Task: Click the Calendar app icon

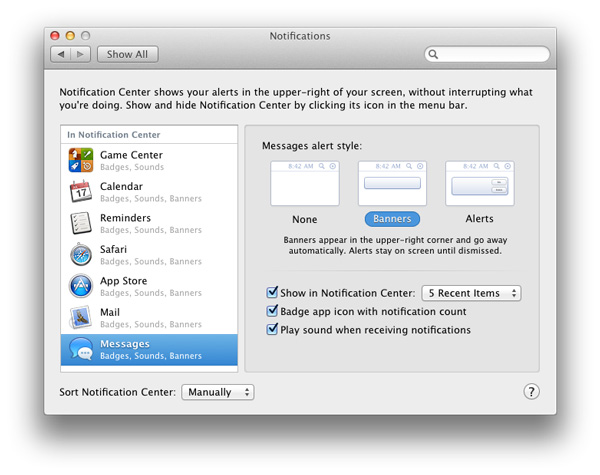Action: (81, 191)
